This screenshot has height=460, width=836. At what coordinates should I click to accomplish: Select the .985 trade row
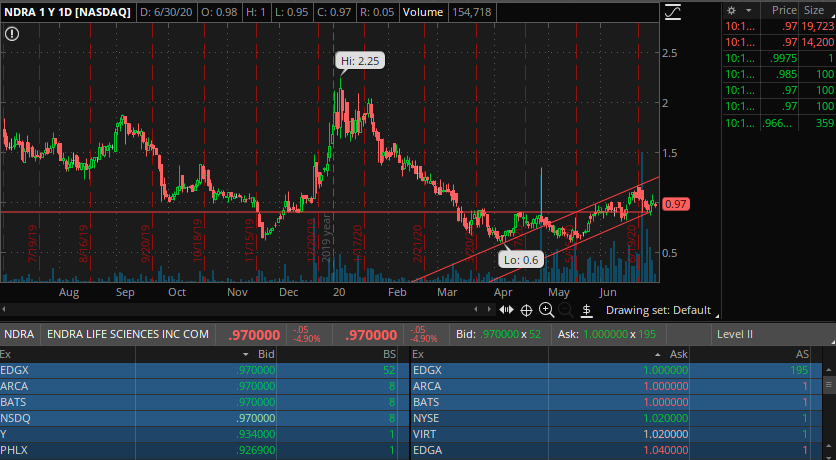click(779, 75)
